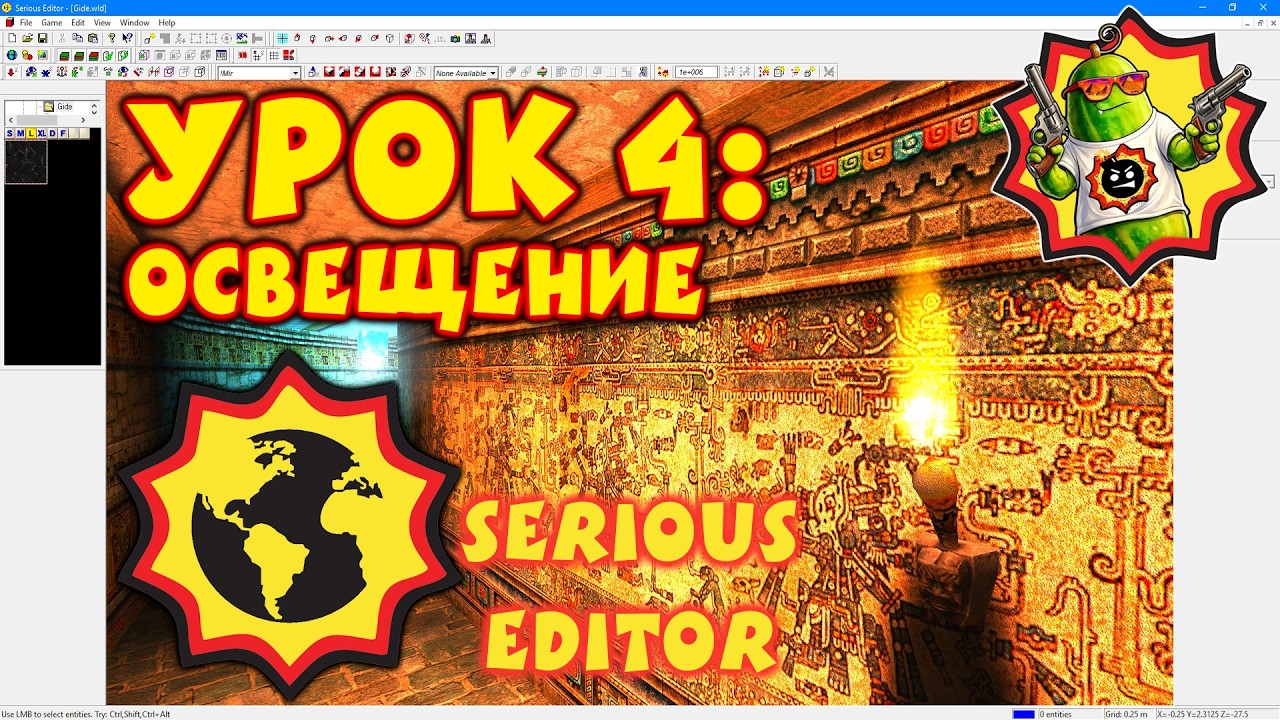
Task: Click the open file folder icon
Action: tap(28, 38)
